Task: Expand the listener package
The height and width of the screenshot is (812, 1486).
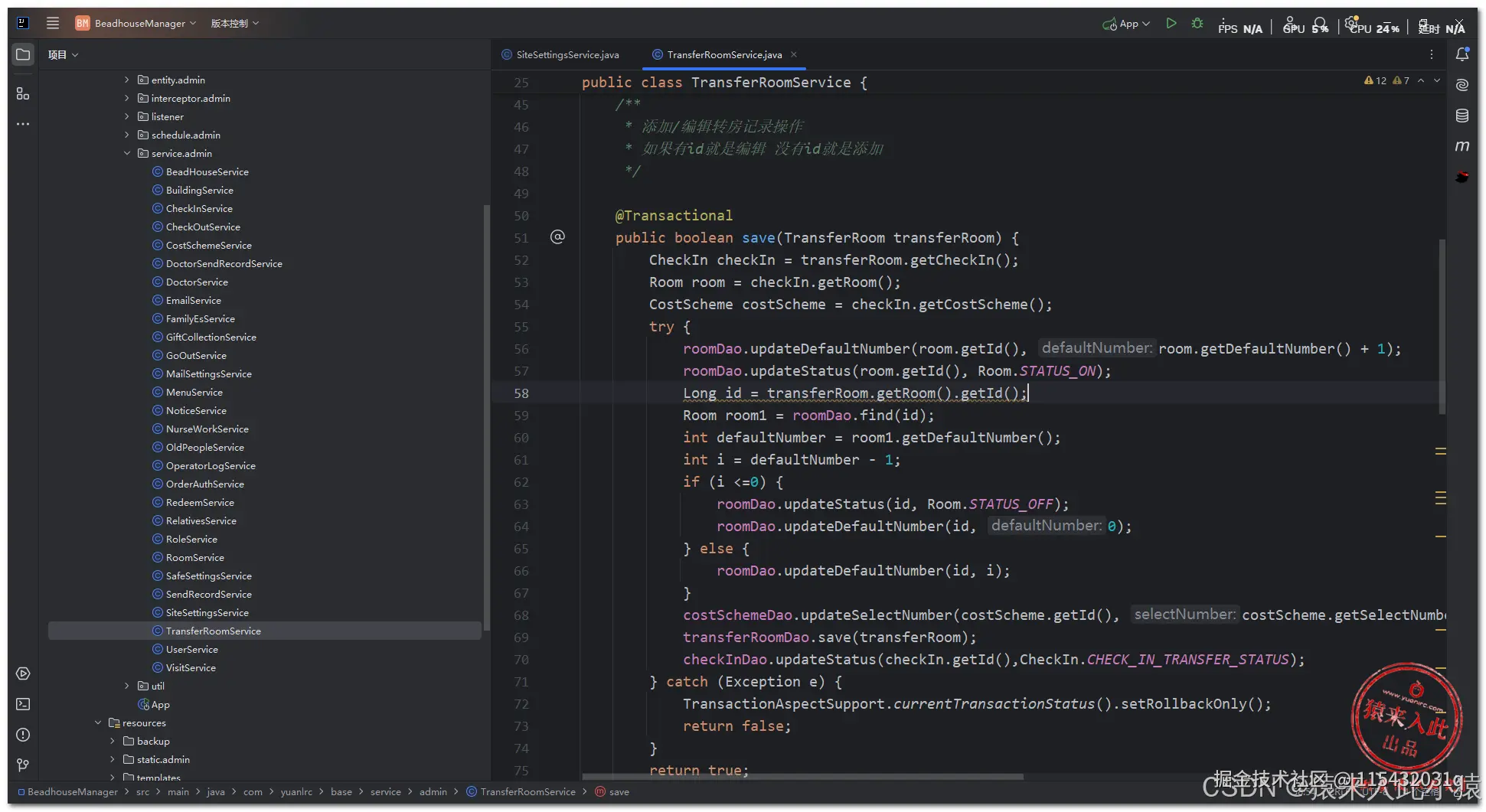Action: pyautogui.click(x=127, y=116)
